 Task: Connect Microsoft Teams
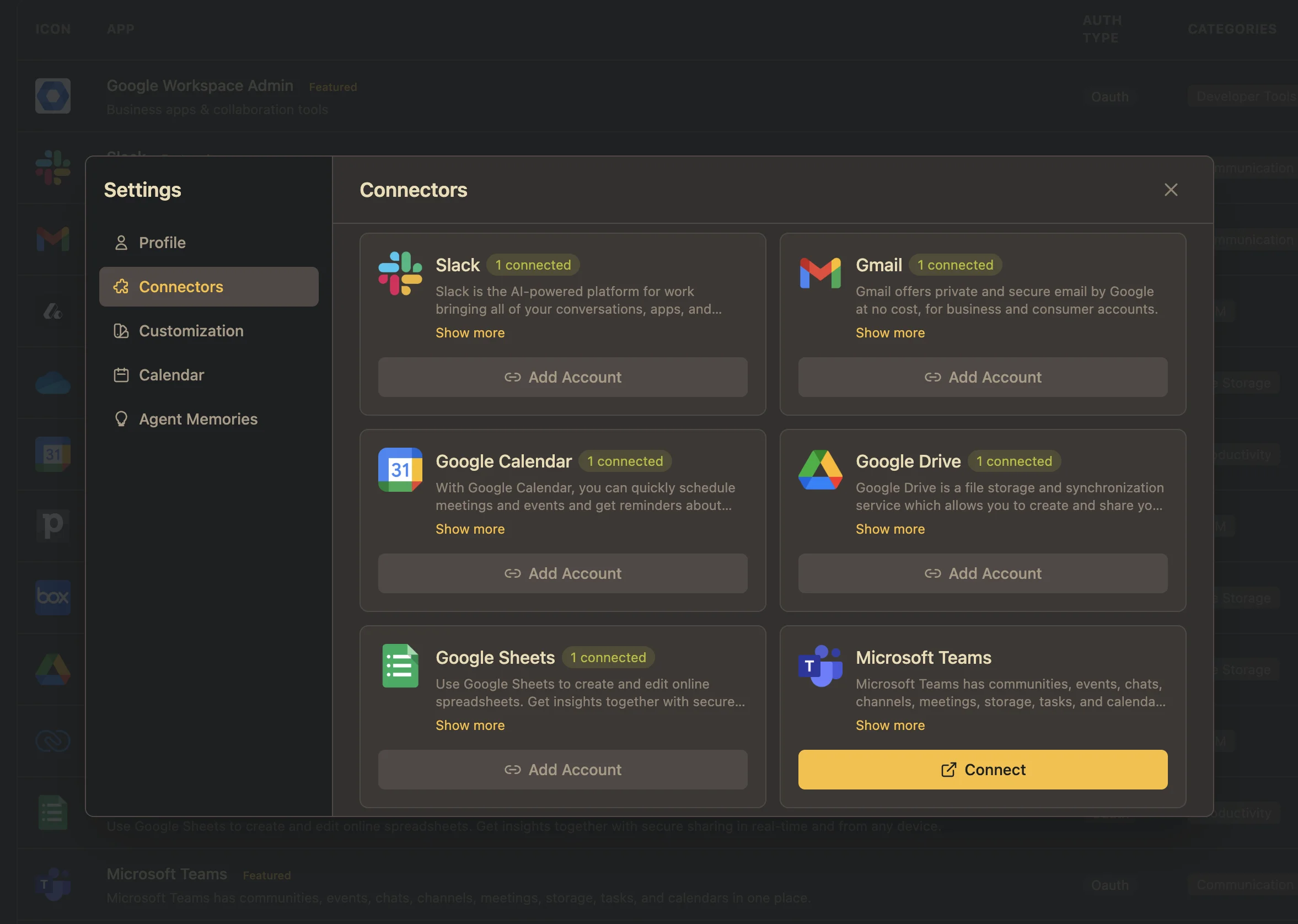coord(983,770)
